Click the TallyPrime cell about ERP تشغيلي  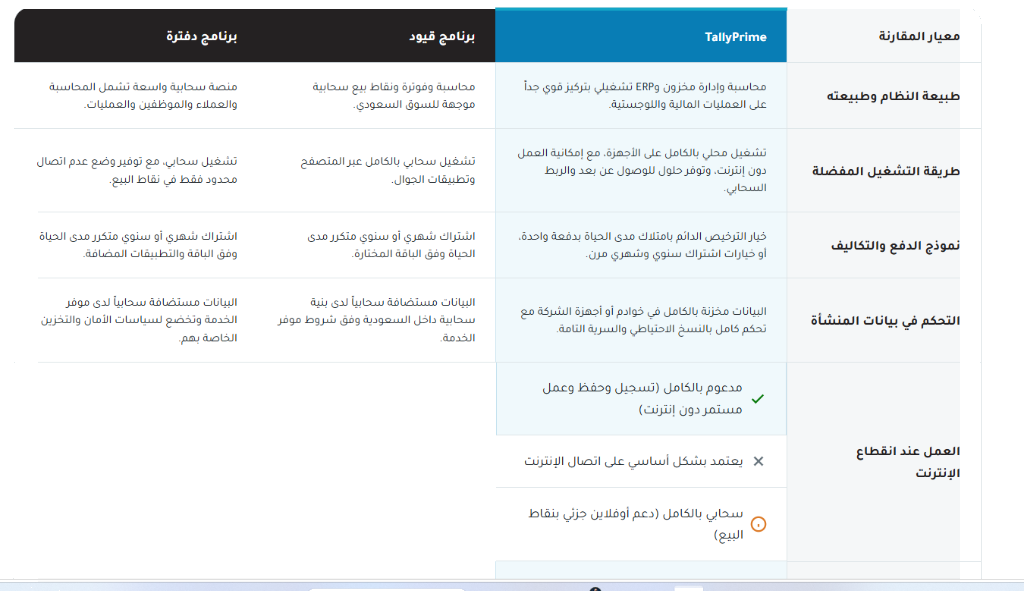pos(641,95)
